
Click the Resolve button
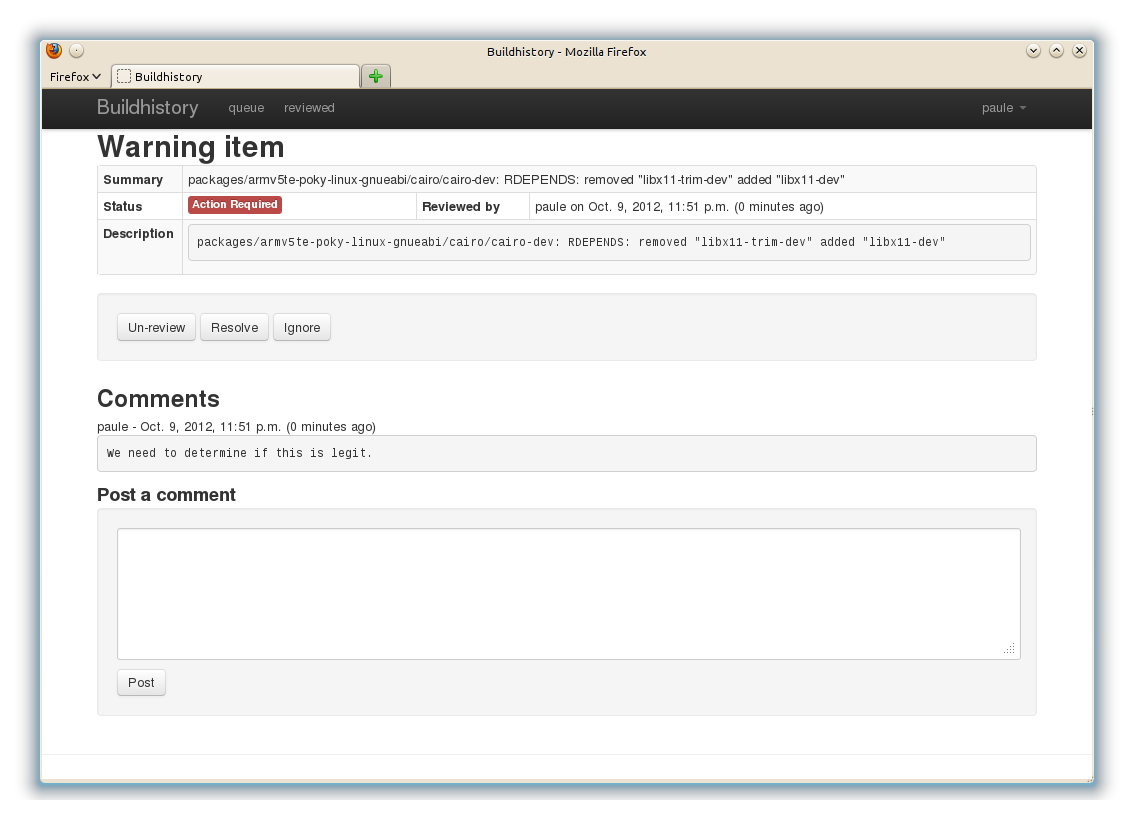pos(234,328)
